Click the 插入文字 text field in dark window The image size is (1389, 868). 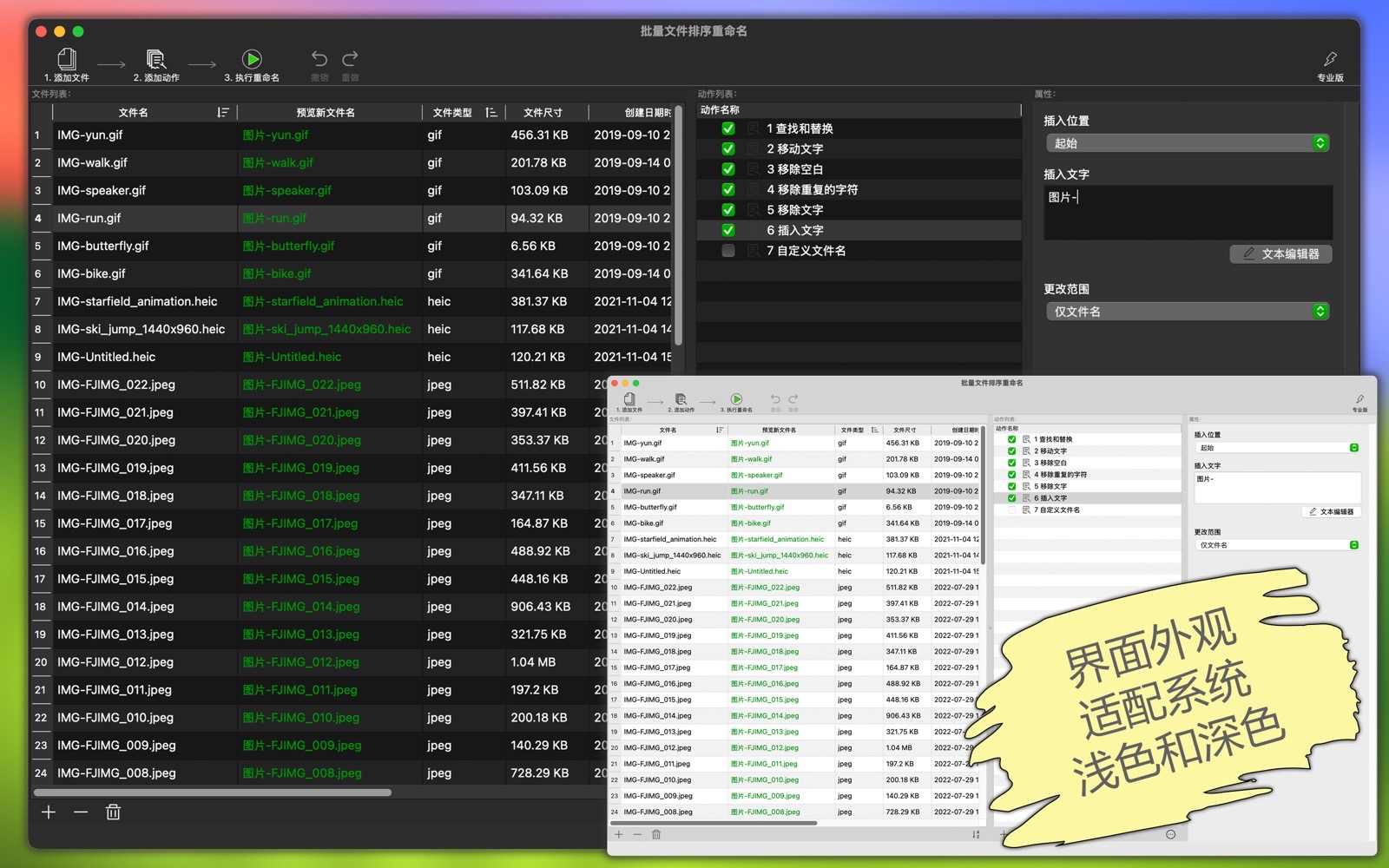1187,213
